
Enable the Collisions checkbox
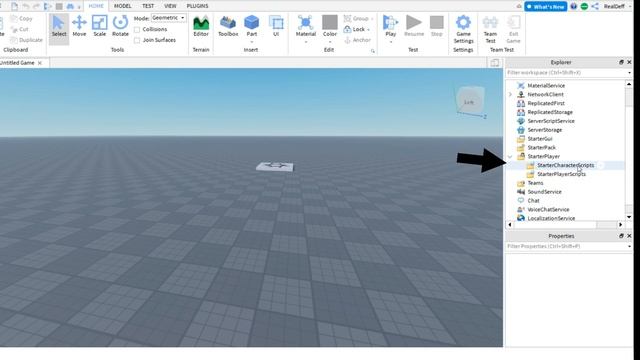point(137,30)
